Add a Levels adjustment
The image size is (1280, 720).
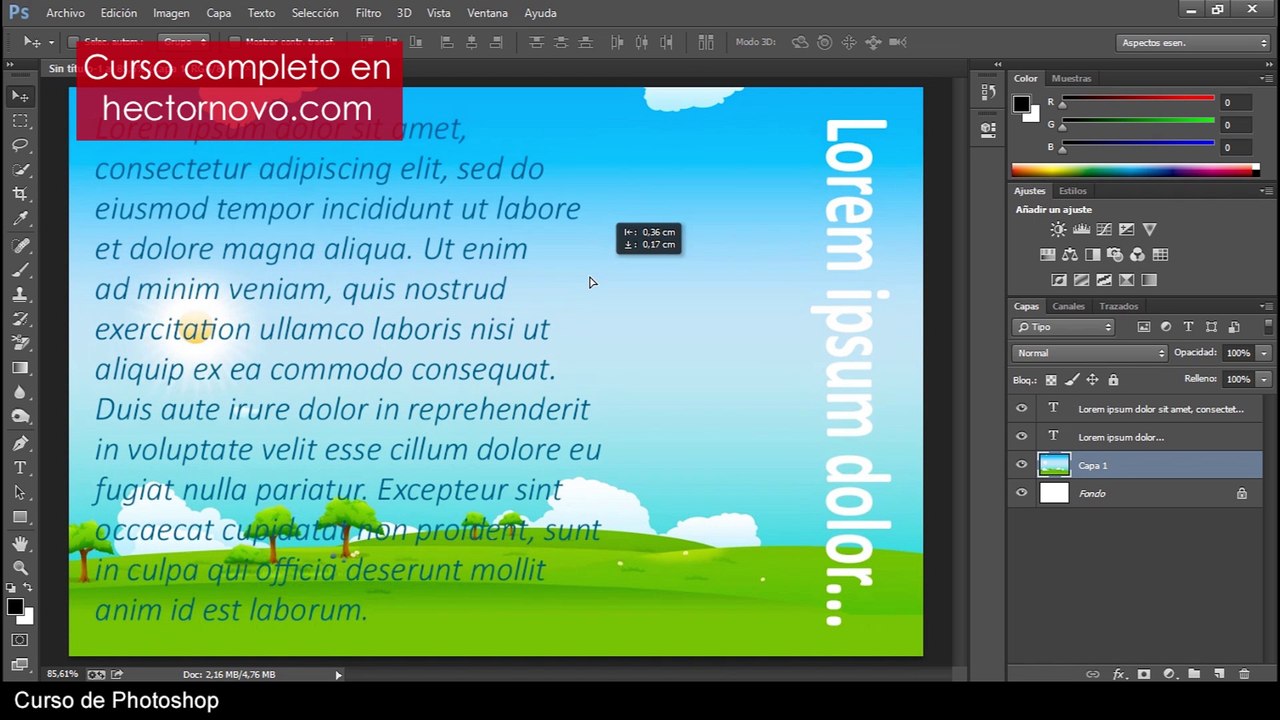[1081, 229]
